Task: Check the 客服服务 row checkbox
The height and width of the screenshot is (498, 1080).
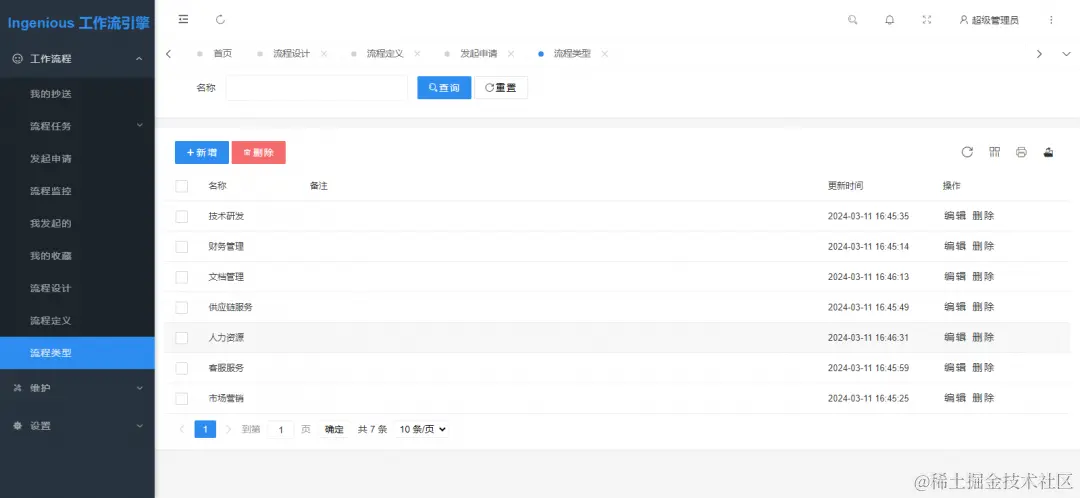Action: pyautogui.click(x=182, y=368)
